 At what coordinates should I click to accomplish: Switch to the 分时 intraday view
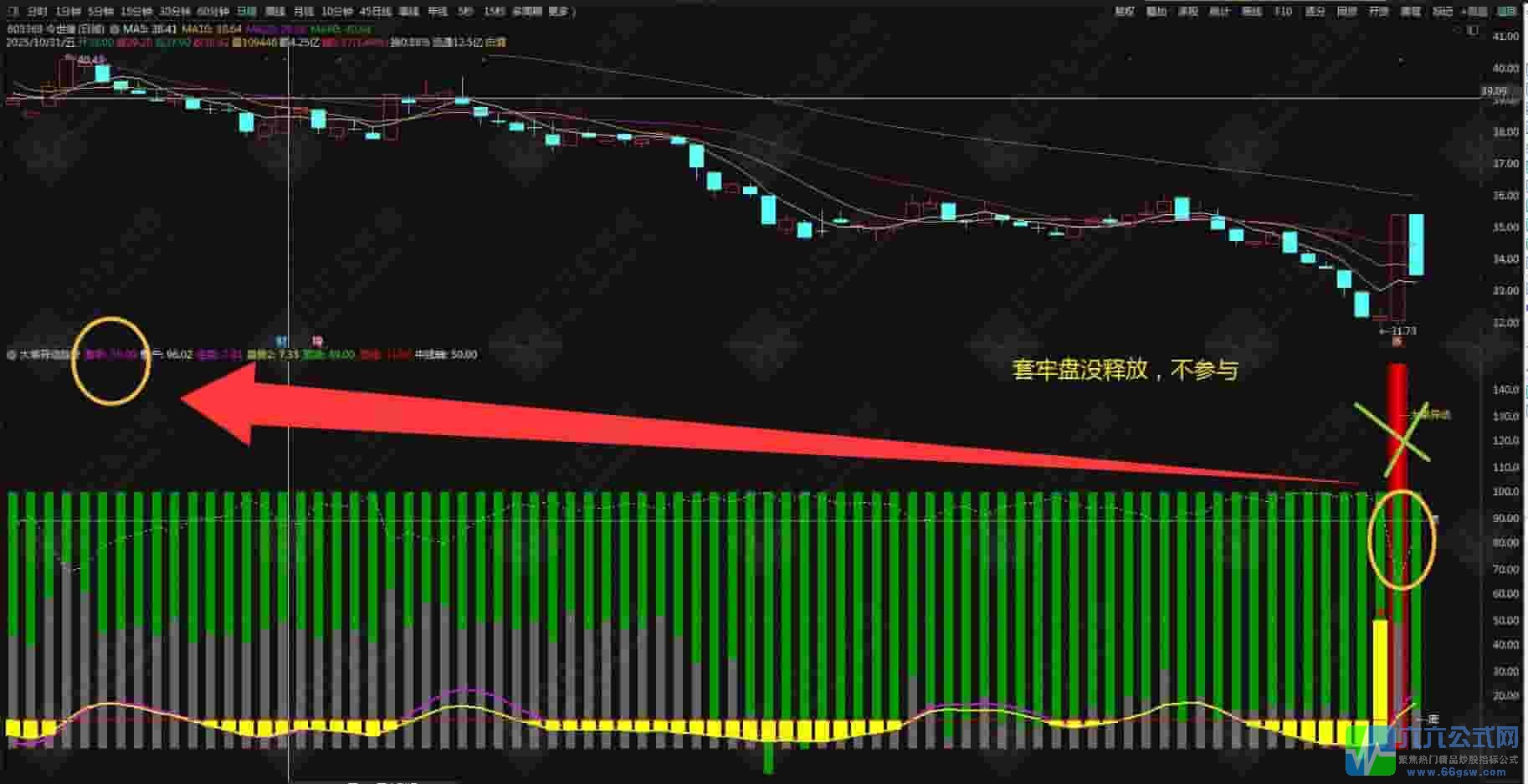pos(36,12)
